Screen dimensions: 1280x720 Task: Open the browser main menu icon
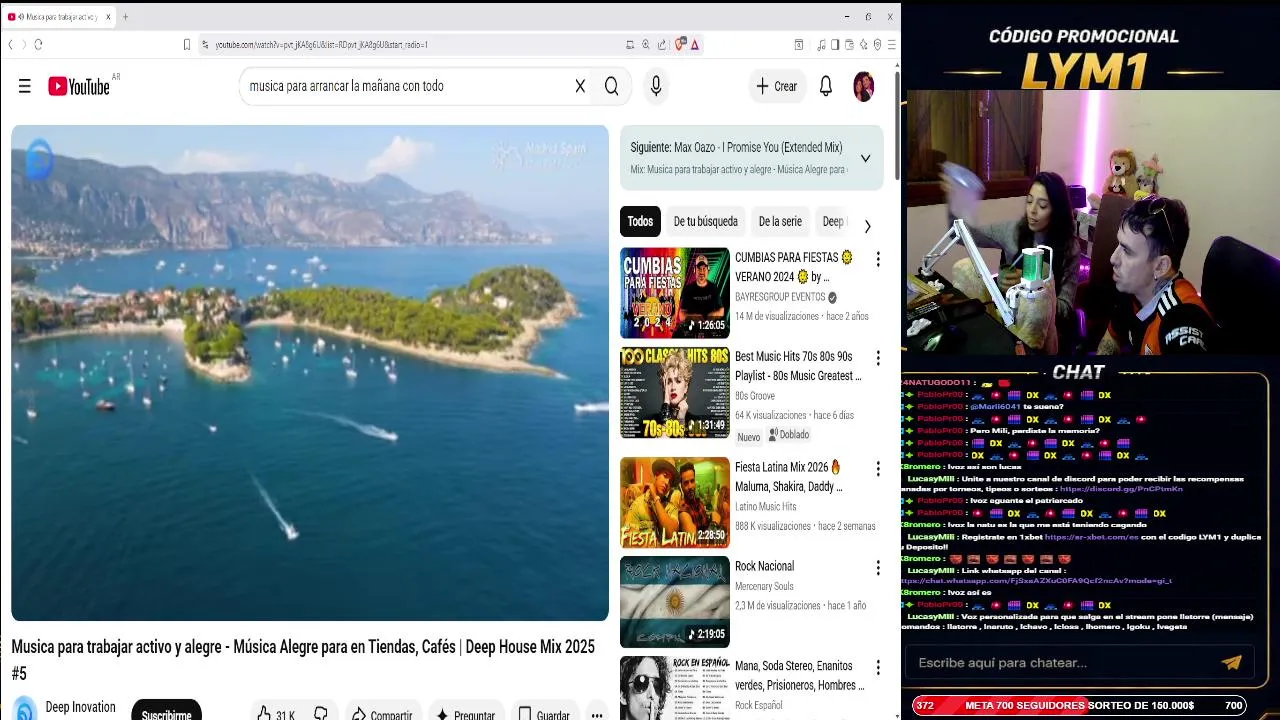point(891,44)
